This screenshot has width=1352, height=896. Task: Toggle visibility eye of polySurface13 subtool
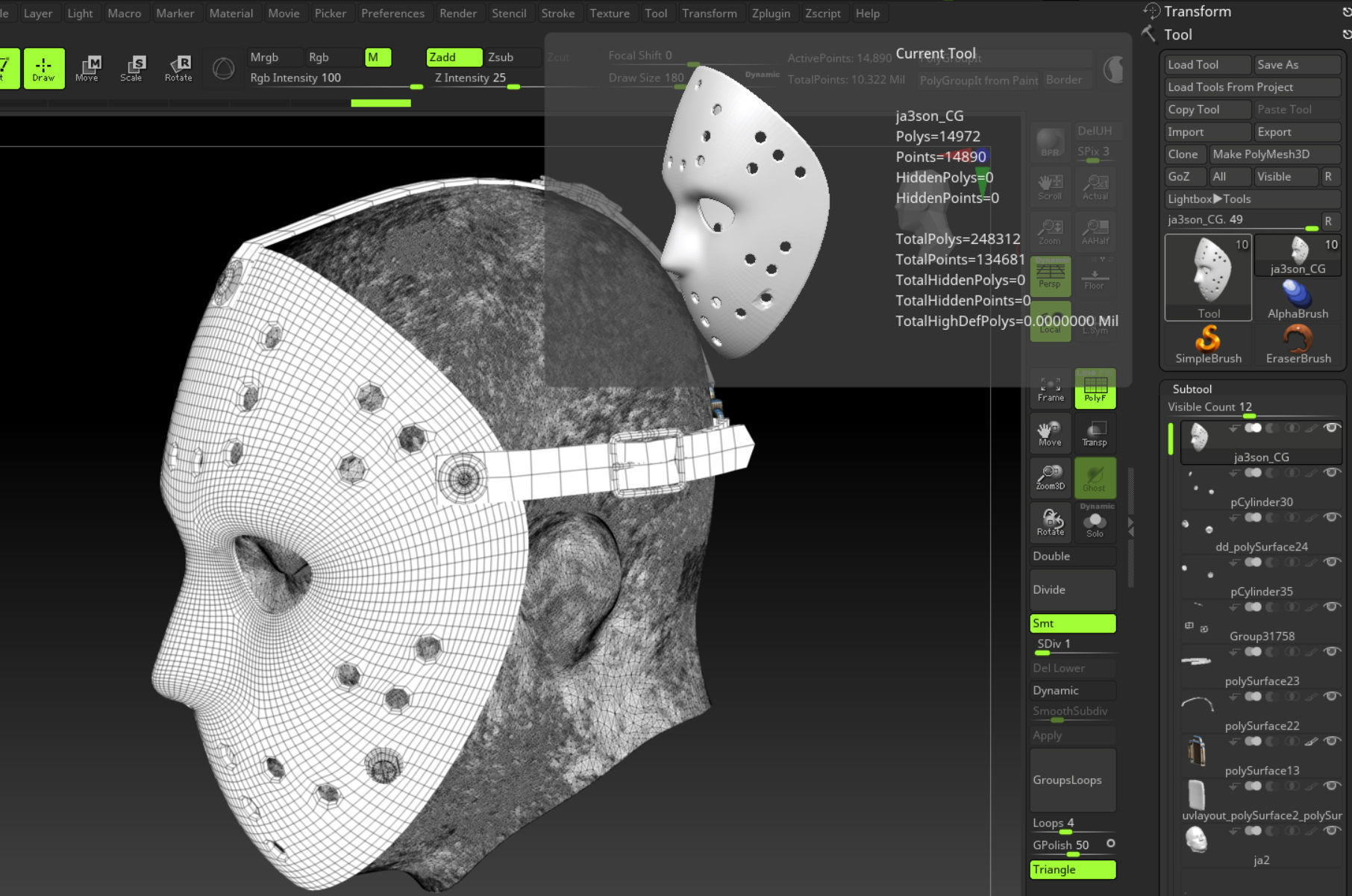(x=1331, y=742)
